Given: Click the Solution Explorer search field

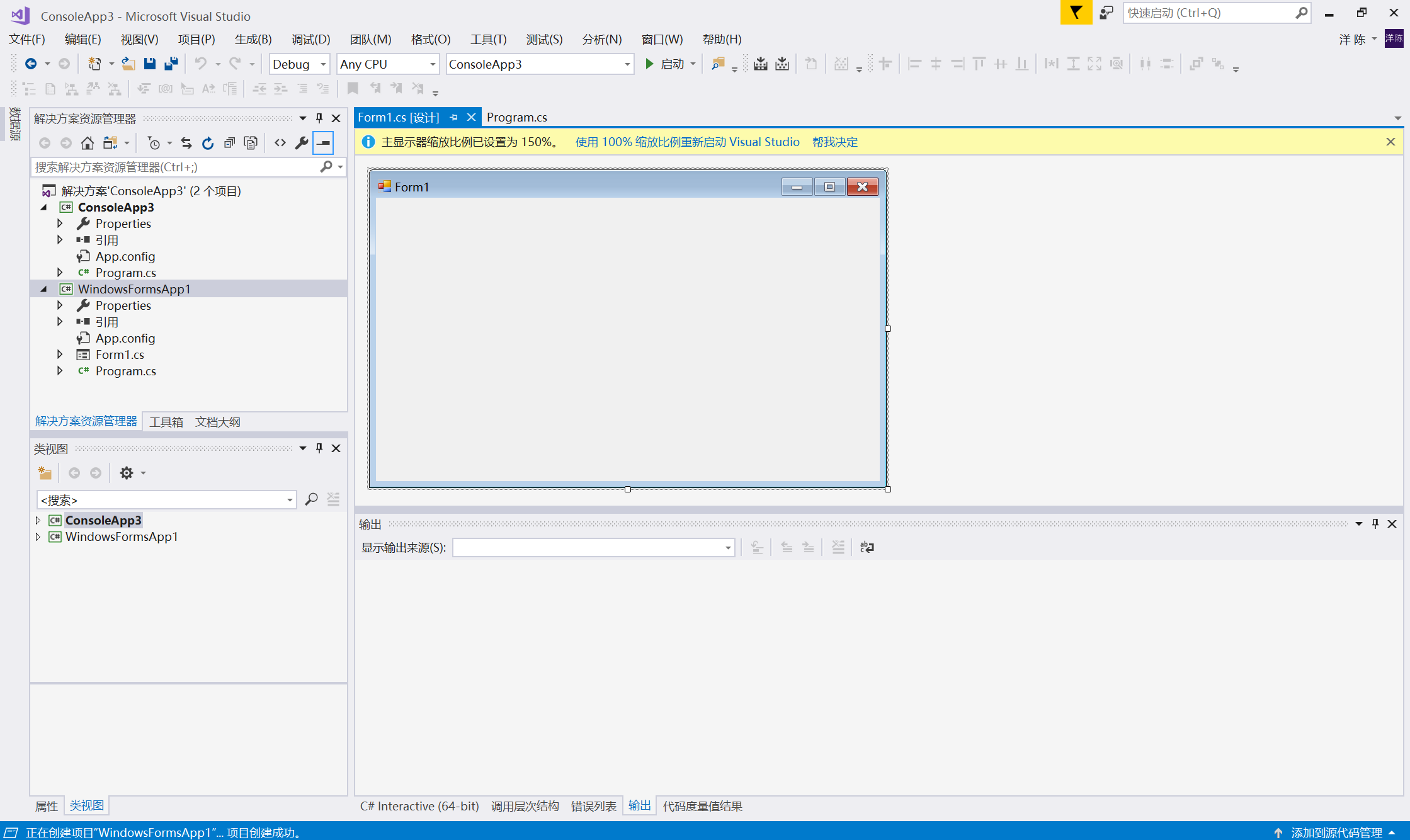Looking at the screenshot, I should point(176,167).
